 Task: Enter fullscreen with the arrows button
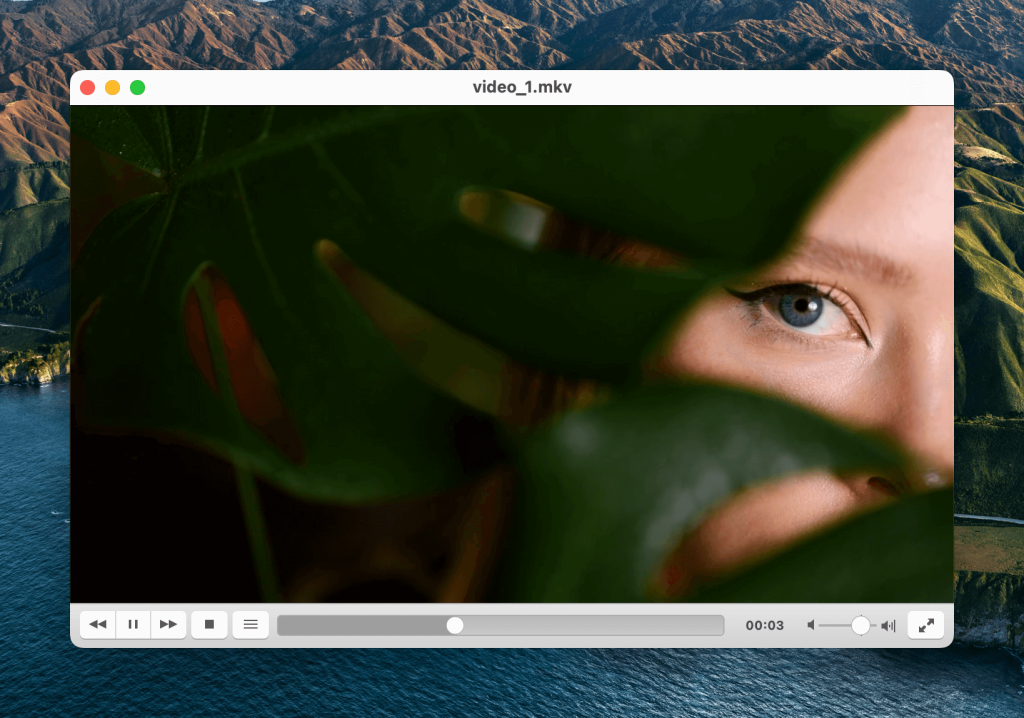(x=926, y=625)
